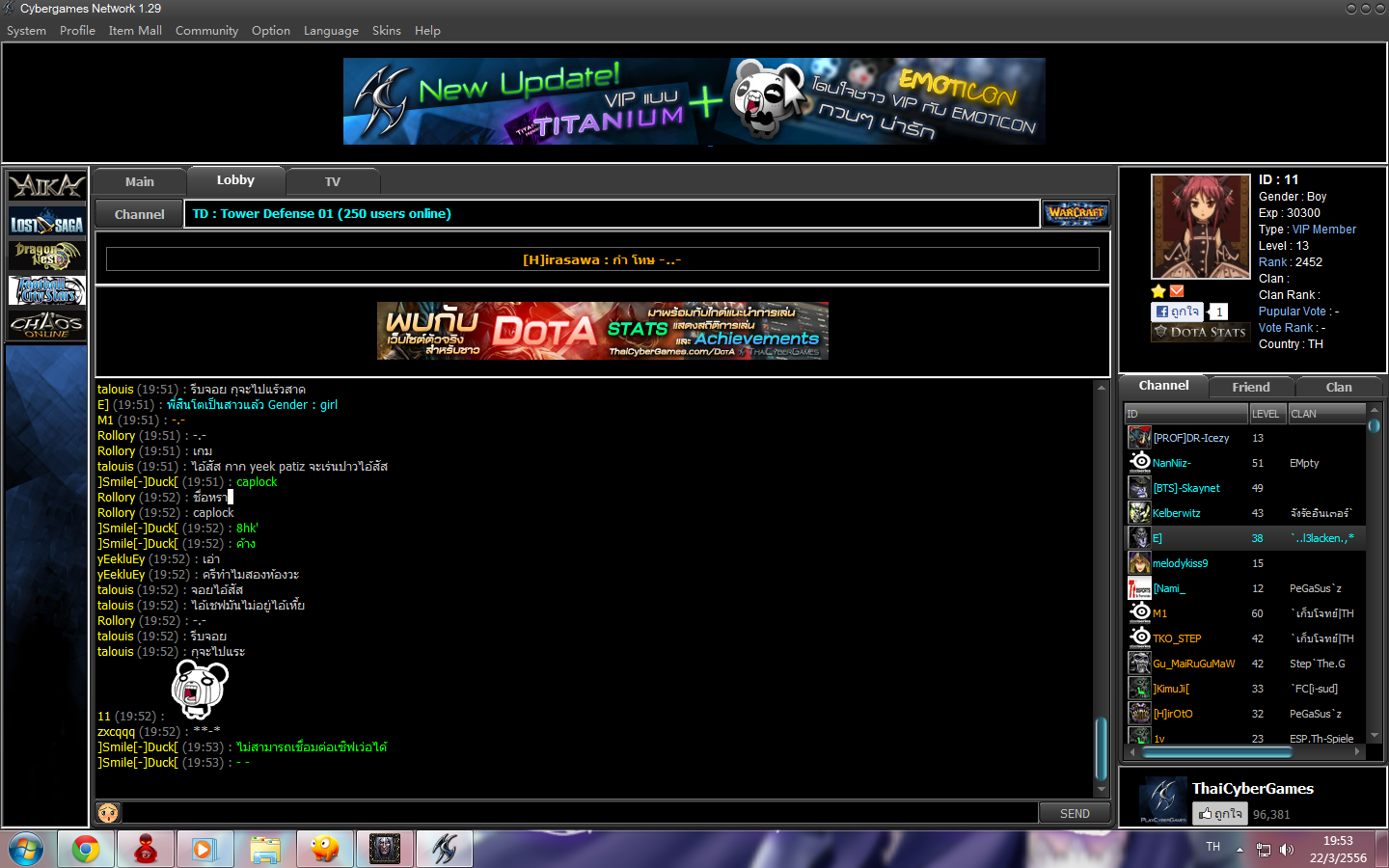Open the Language menu
The image size is (1389, 868).
tap(331, 31)
